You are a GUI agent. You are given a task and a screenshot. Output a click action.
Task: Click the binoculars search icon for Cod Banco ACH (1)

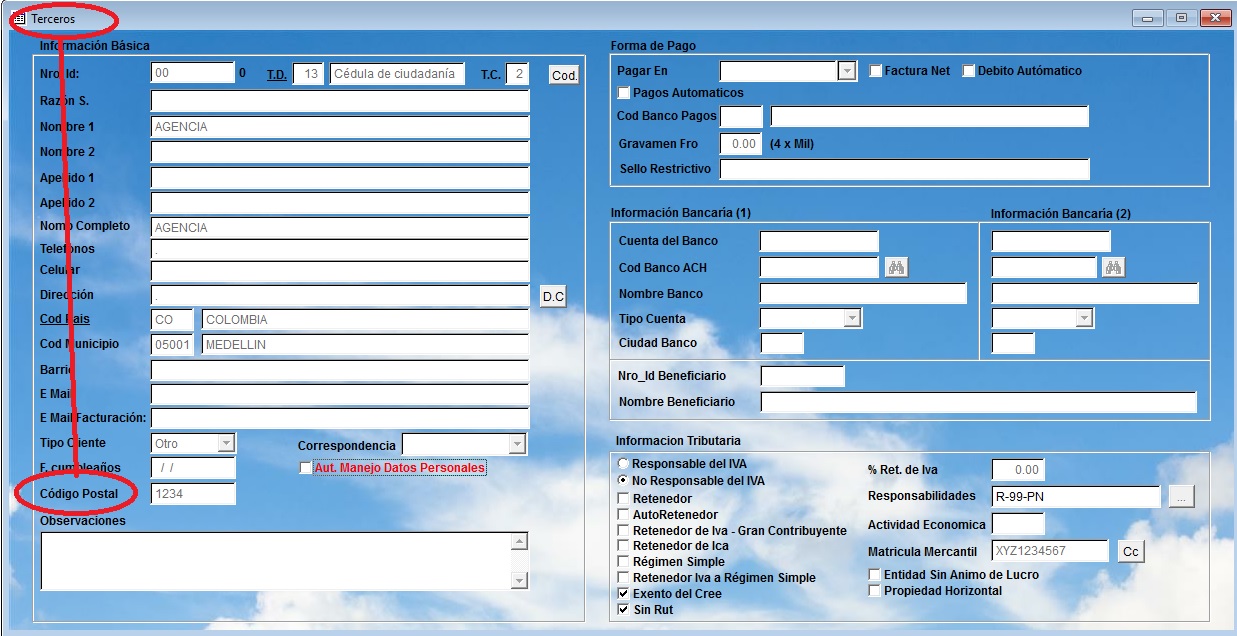click(x=897, y=267)
